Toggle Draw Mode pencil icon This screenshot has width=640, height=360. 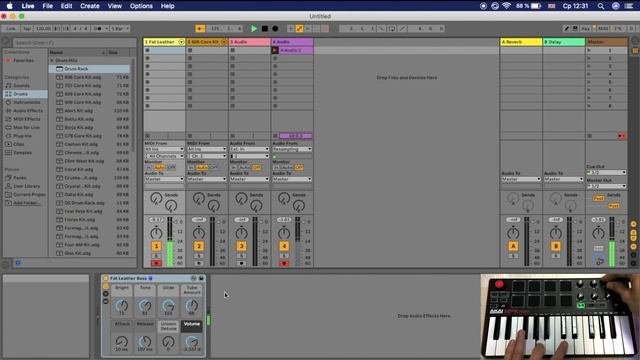point(567,29)
